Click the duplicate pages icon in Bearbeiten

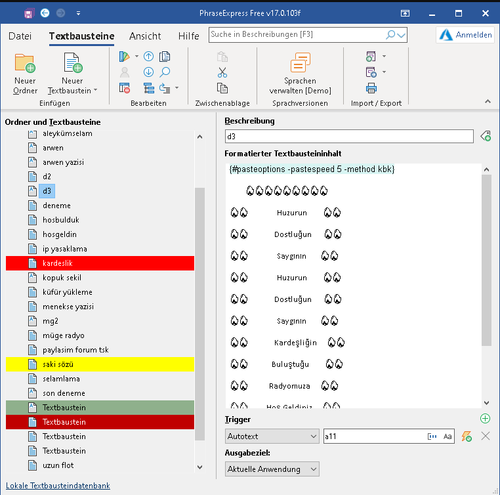coord(165,56)
